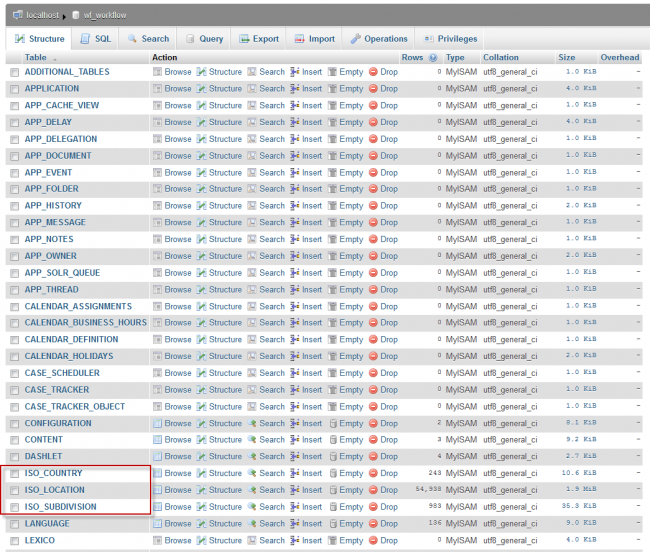Click Structure icon for the APPLICATION row
Image resolution: width=650 pixels, height=552 pixels.
click(x=201, y=89)
